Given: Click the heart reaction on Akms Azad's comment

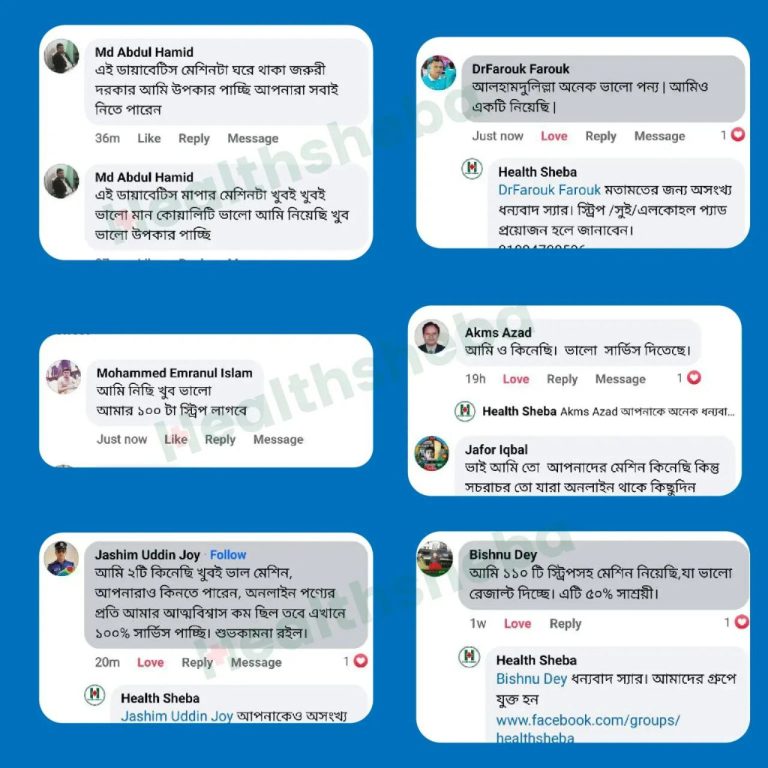Looking at the screenshot, I should click(x=694, y=377).
